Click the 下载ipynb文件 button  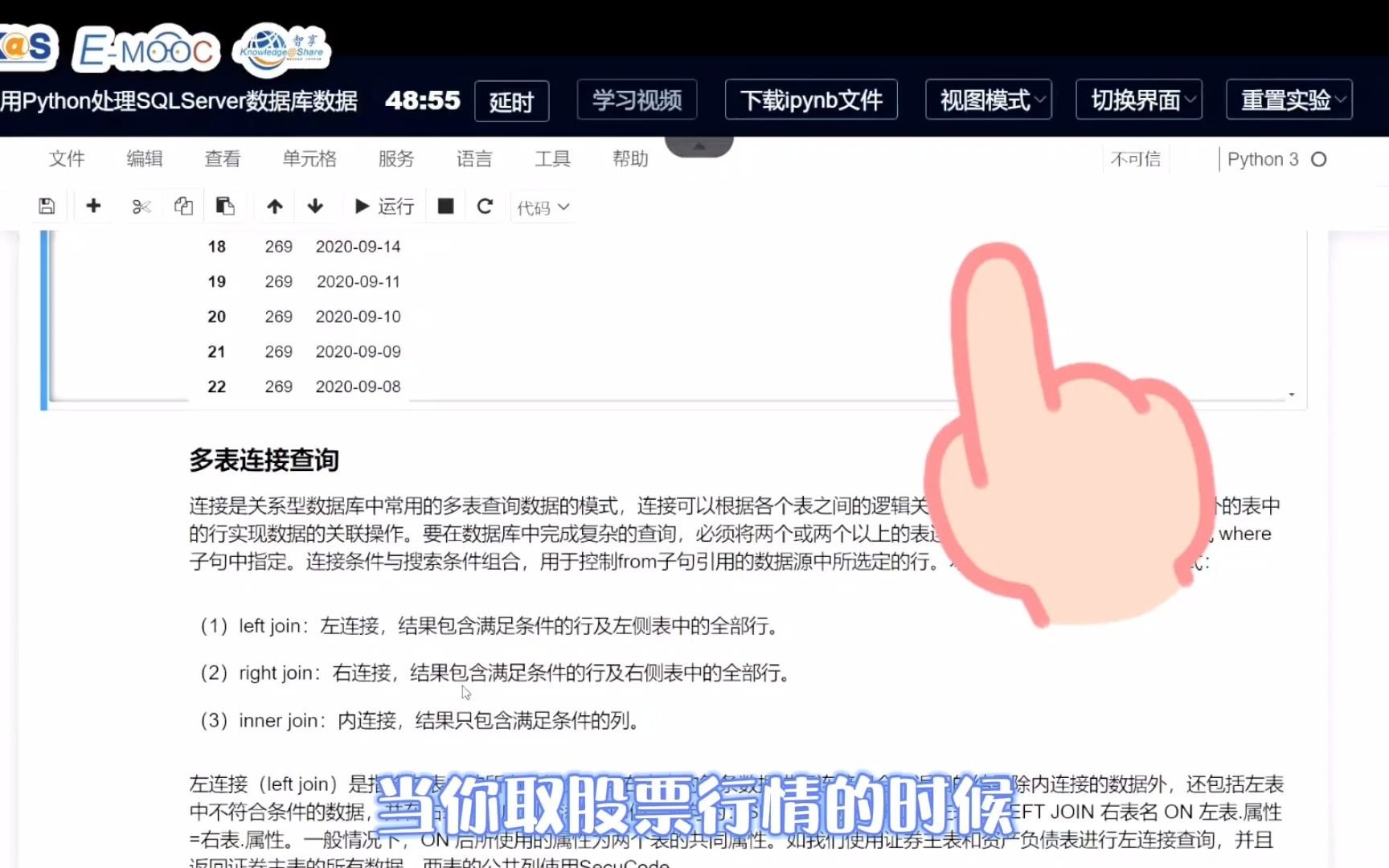click(x=810, y=100)
